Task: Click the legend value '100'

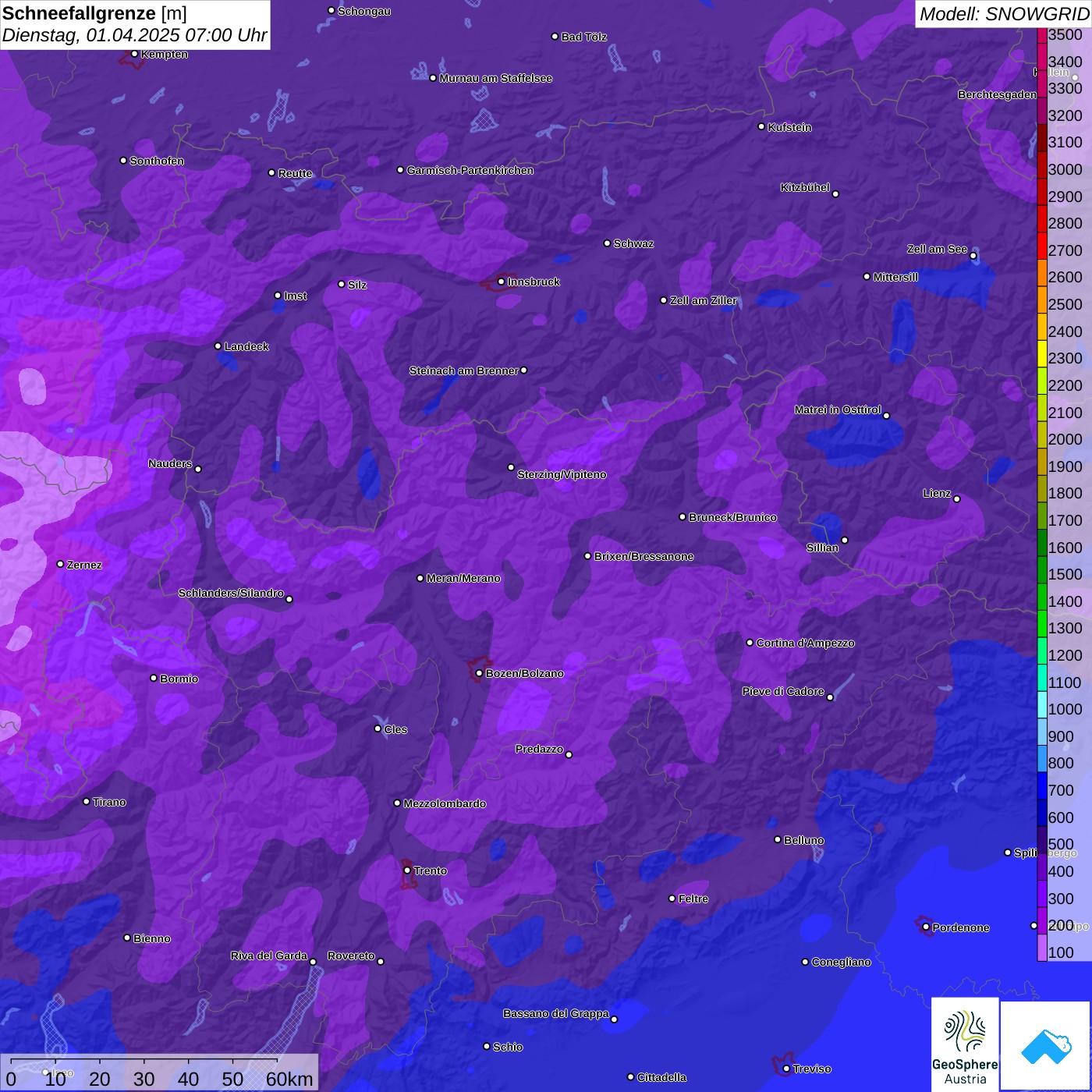Action: coord(1061,952)
